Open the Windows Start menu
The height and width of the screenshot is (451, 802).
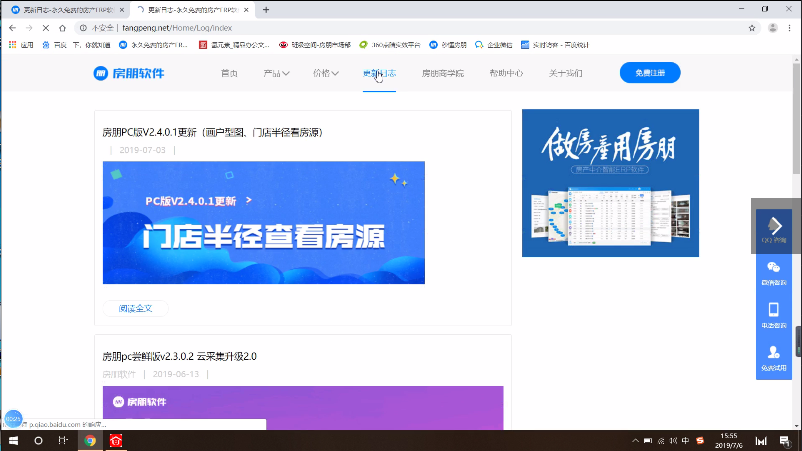[13, 440]
